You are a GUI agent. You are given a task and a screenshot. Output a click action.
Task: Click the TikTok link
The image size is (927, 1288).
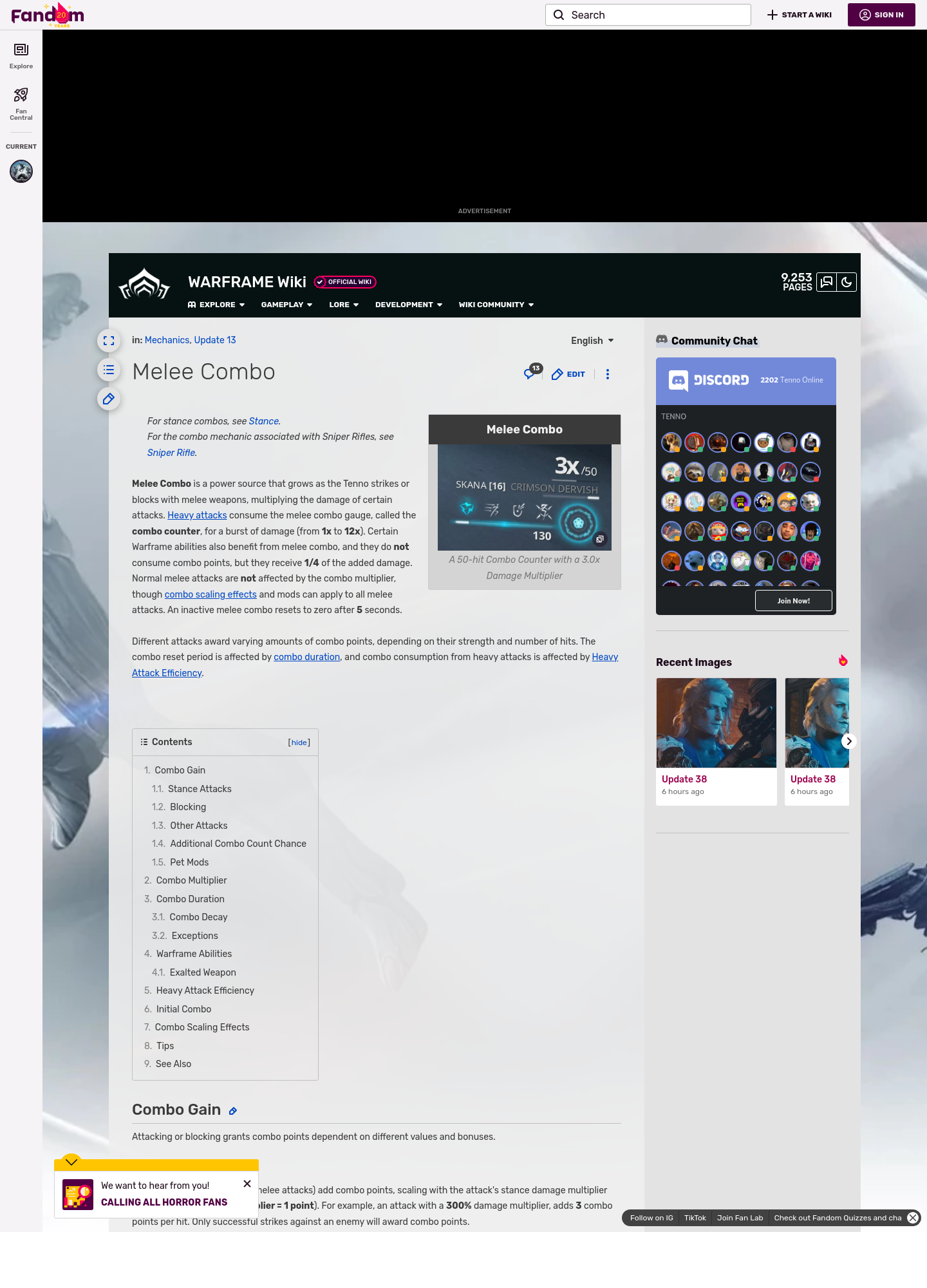tap(695, 1218)
